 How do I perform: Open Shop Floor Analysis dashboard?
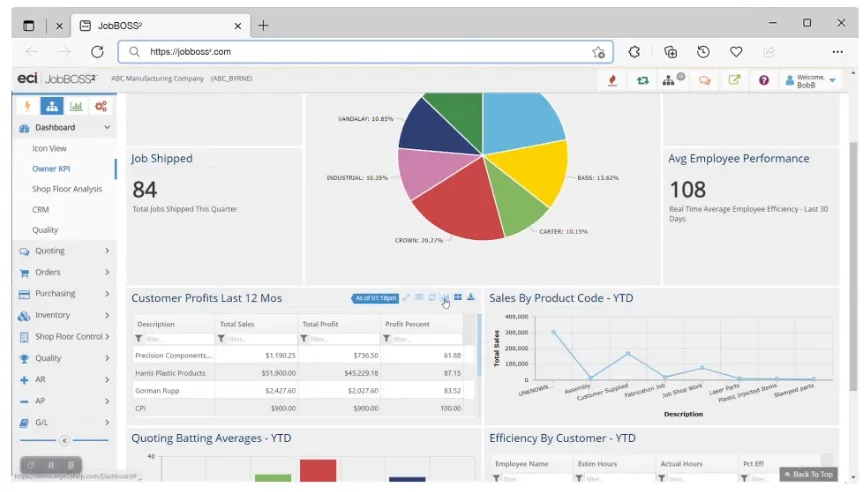tap(67, 189)
